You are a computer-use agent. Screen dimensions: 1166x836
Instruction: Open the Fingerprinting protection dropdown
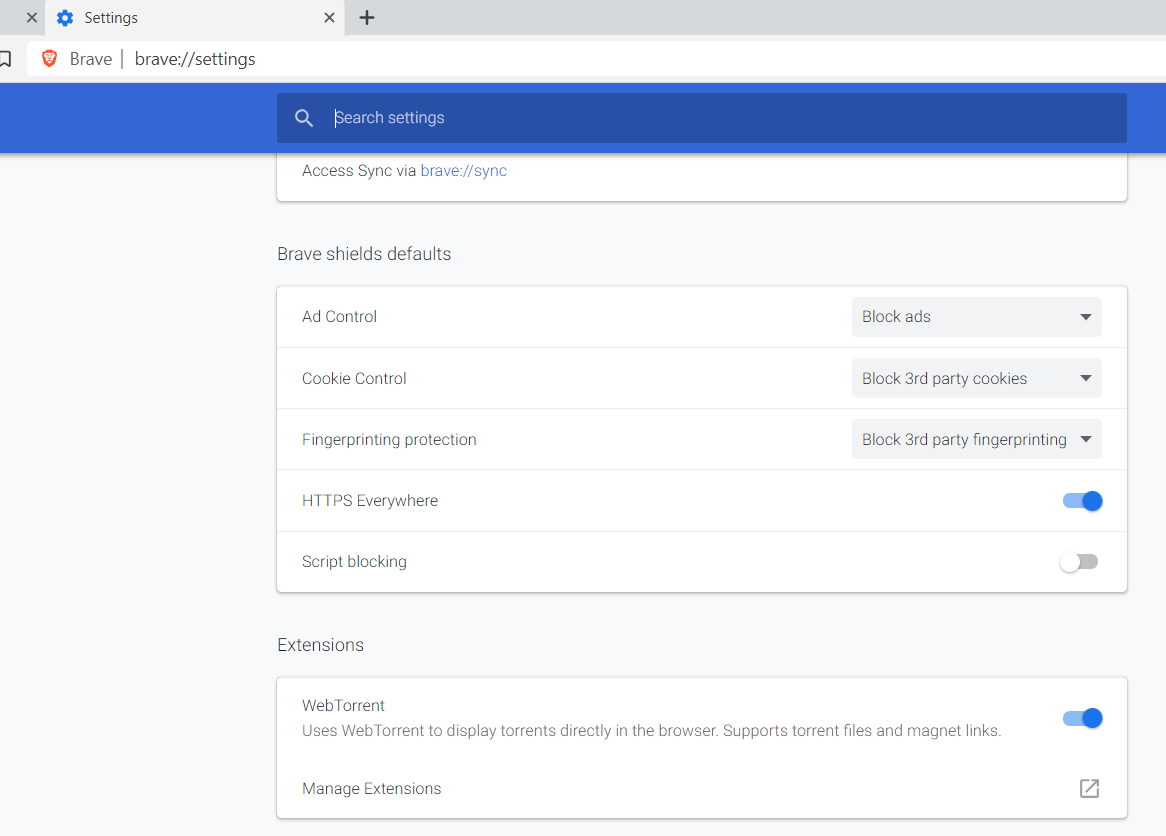[x=976, y=440]
